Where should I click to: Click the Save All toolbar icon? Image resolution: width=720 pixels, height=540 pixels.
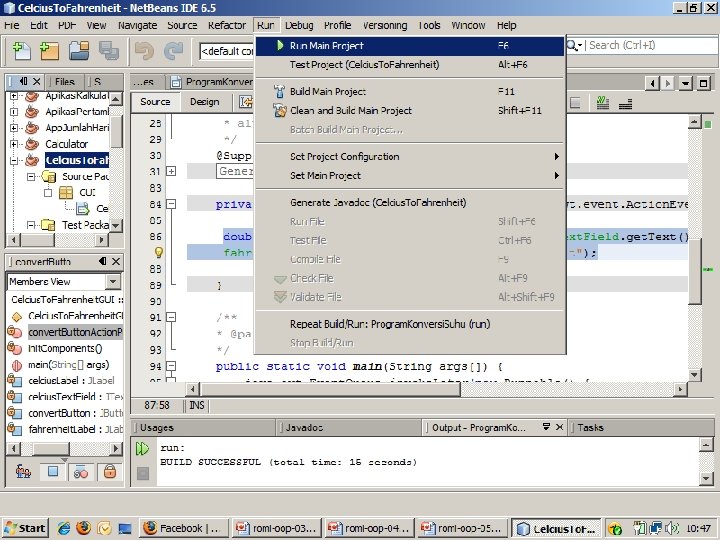(x=109, y=51)
